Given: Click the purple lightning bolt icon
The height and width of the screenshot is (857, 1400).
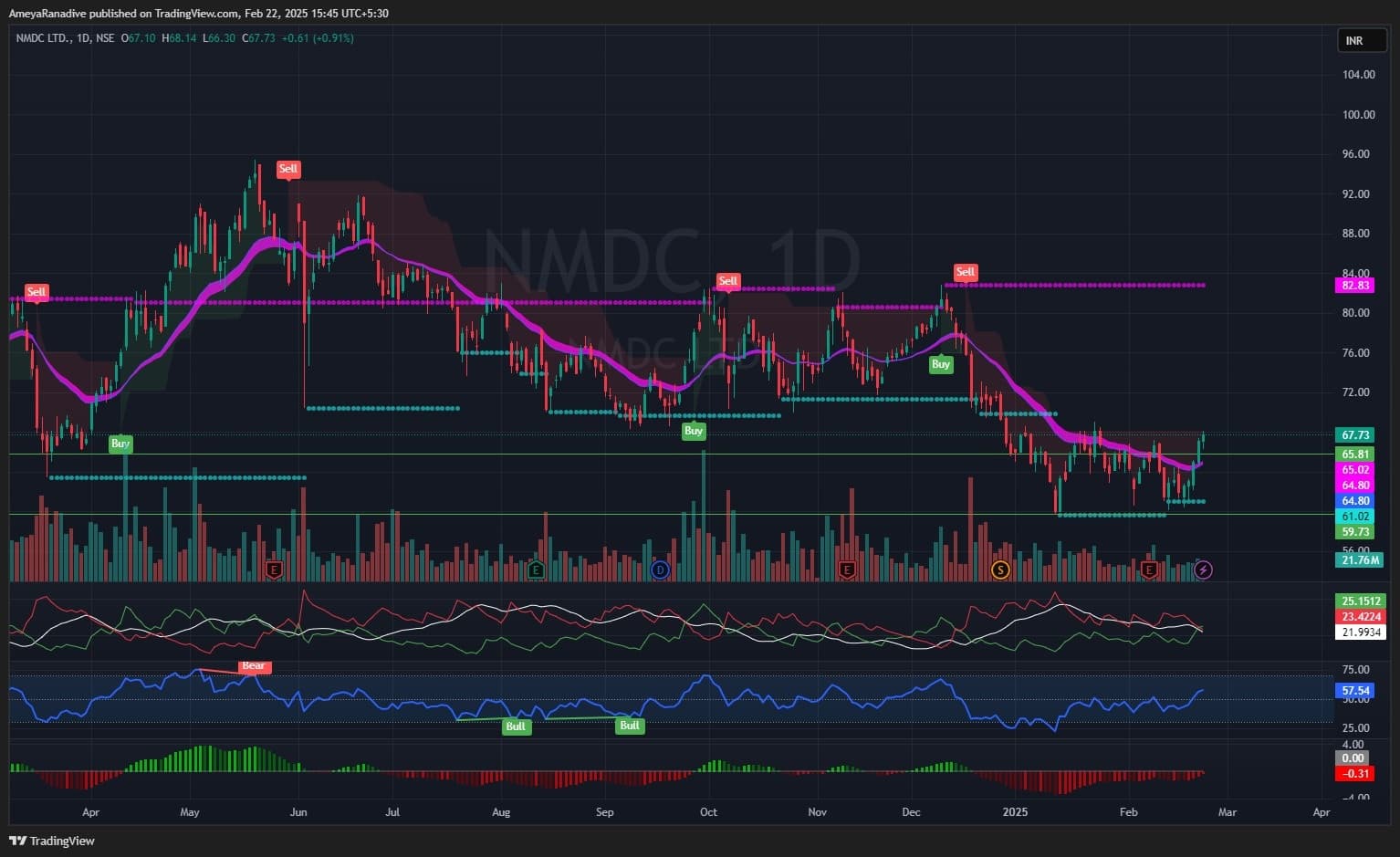Looking at the screenshot, I should (1204, 570).
